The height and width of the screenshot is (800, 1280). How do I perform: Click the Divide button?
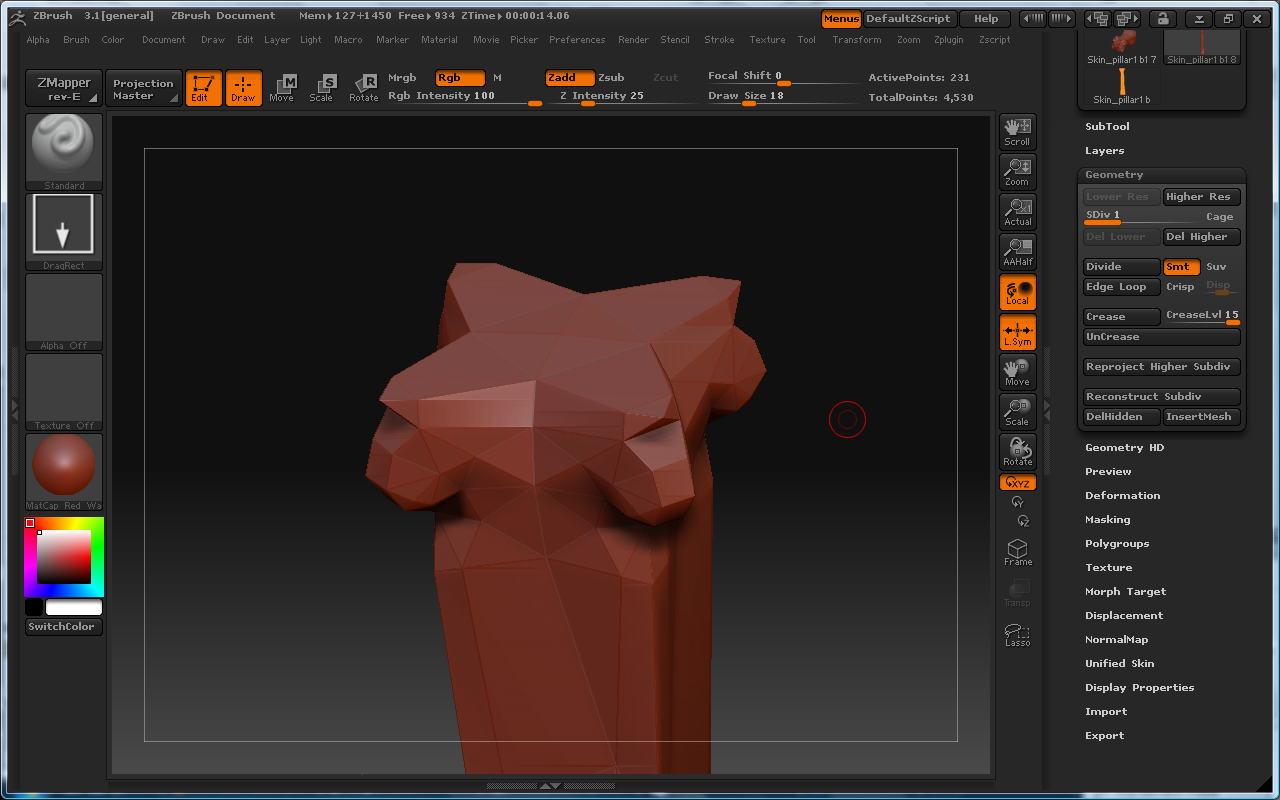1119,267
